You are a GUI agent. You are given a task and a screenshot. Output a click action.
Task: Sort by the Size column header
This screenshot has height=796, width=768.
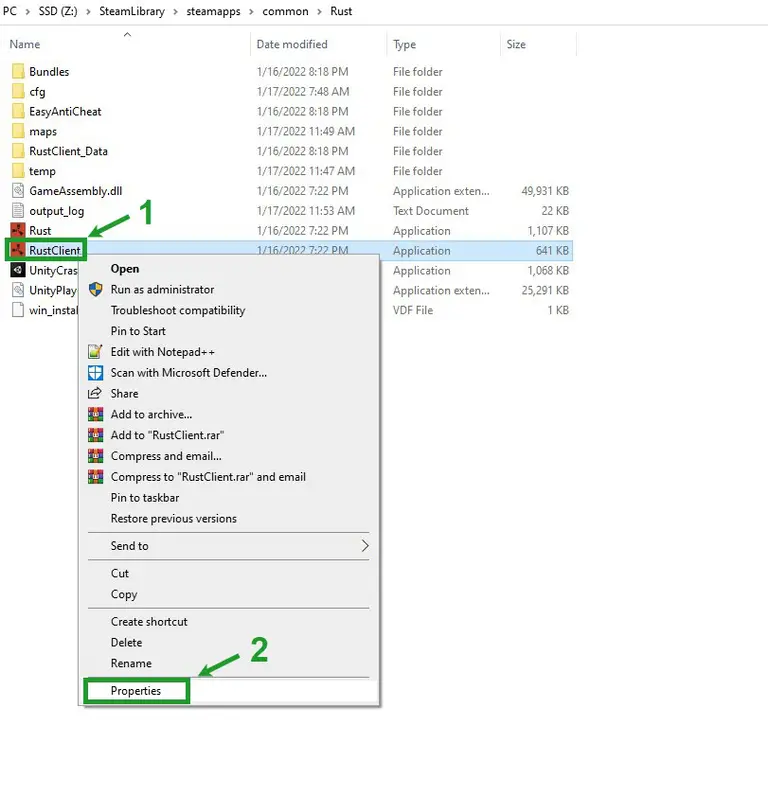(x=516, y=44)
